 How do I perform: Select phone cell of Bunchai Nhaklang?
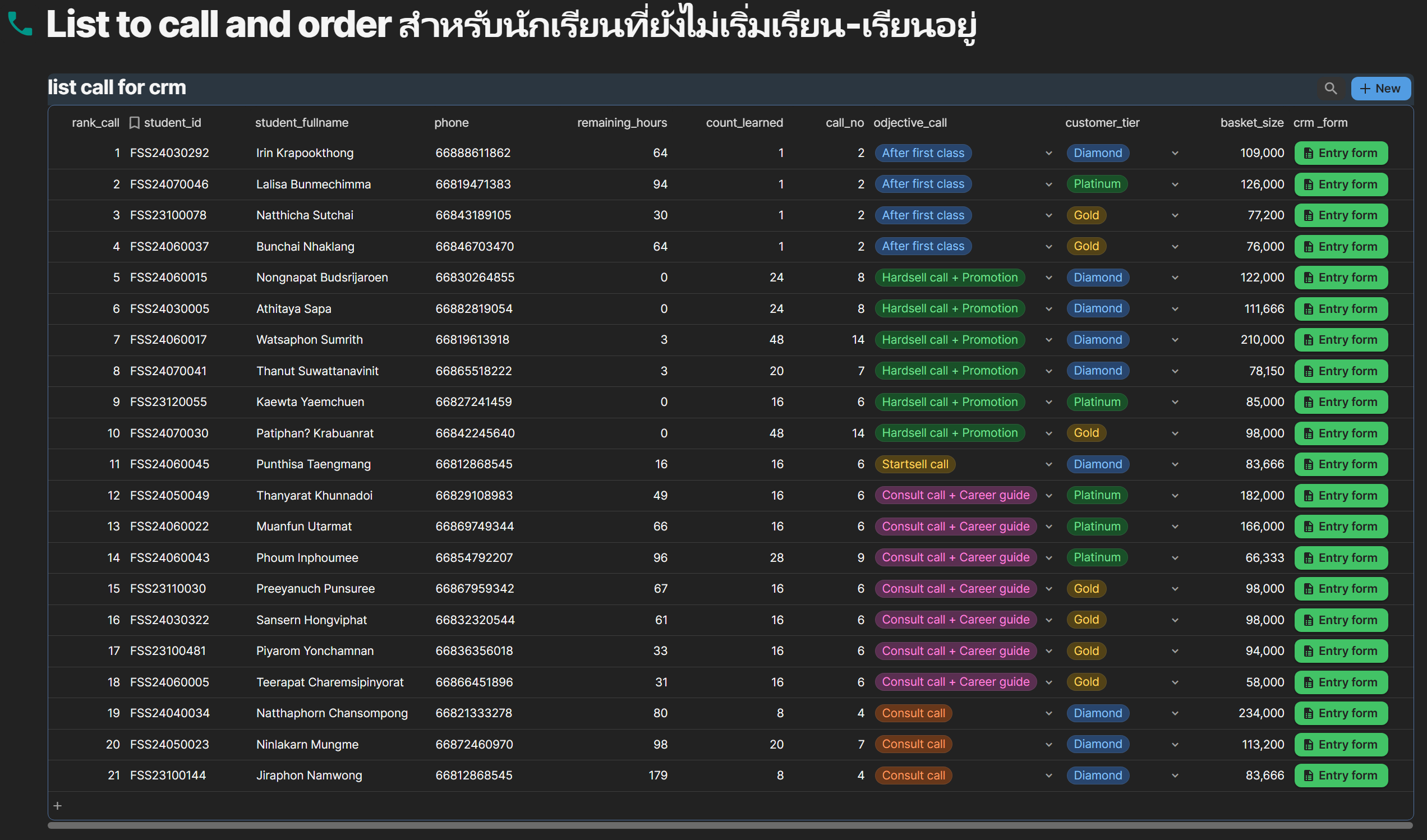click(x=474, y=246)
